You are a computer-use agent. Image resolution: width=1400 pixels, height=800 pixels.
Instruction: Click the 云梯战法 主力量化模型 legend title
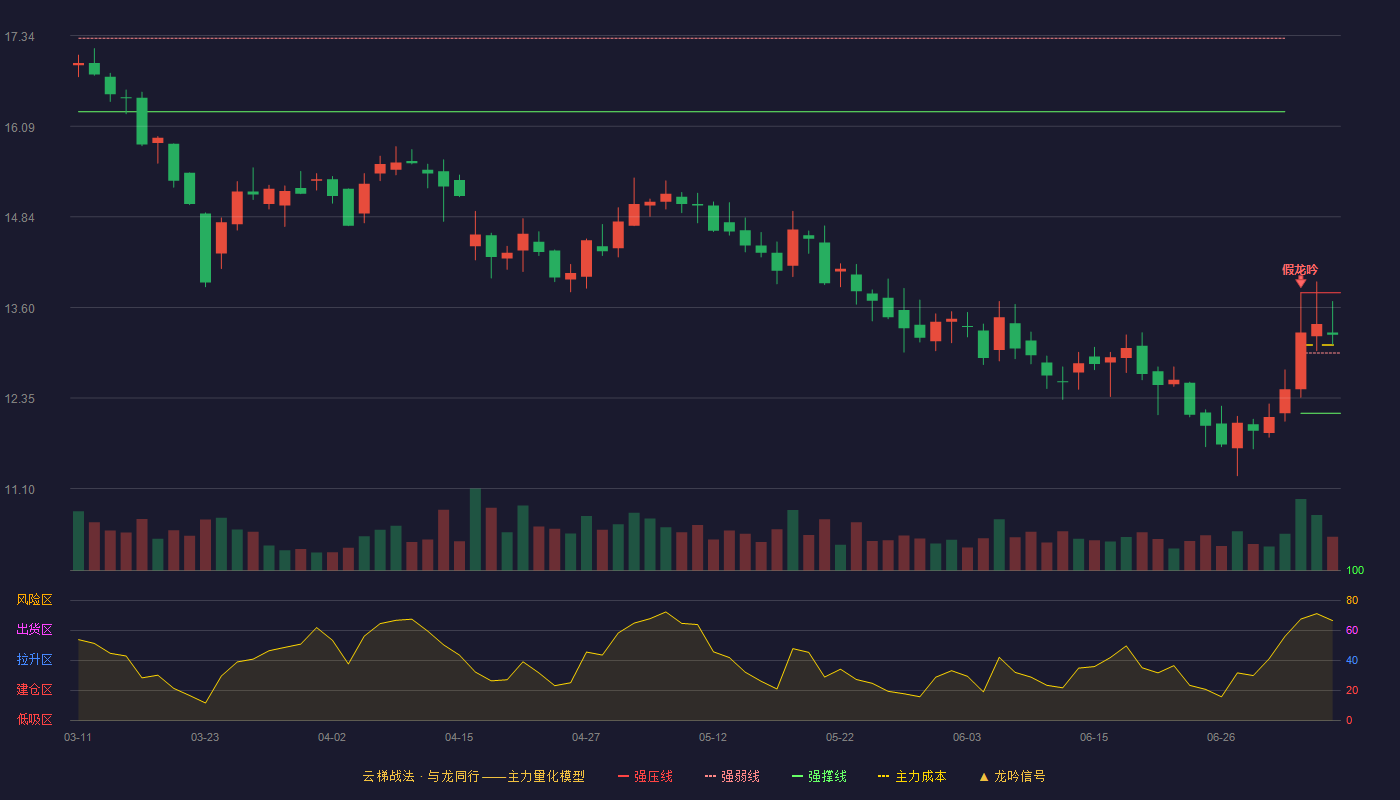473,776
